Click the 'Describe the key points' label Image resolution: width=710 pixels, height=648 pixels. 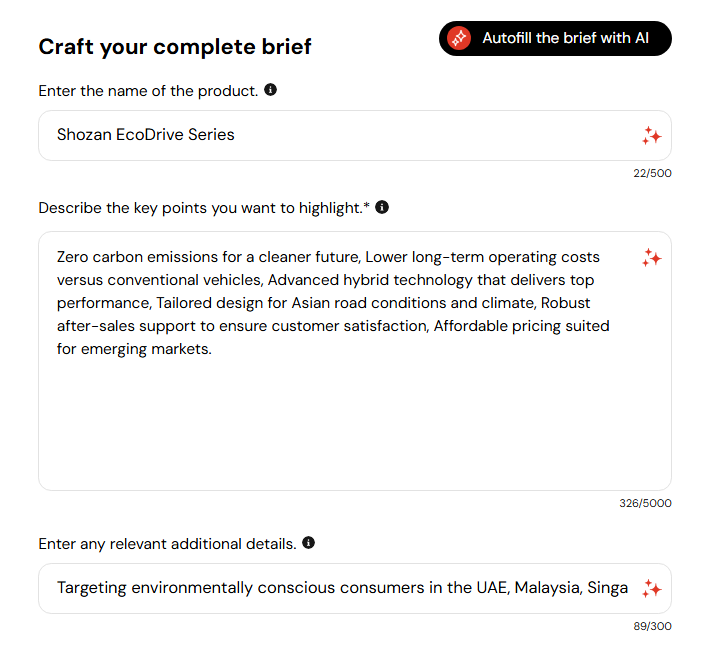pos(200,208)
